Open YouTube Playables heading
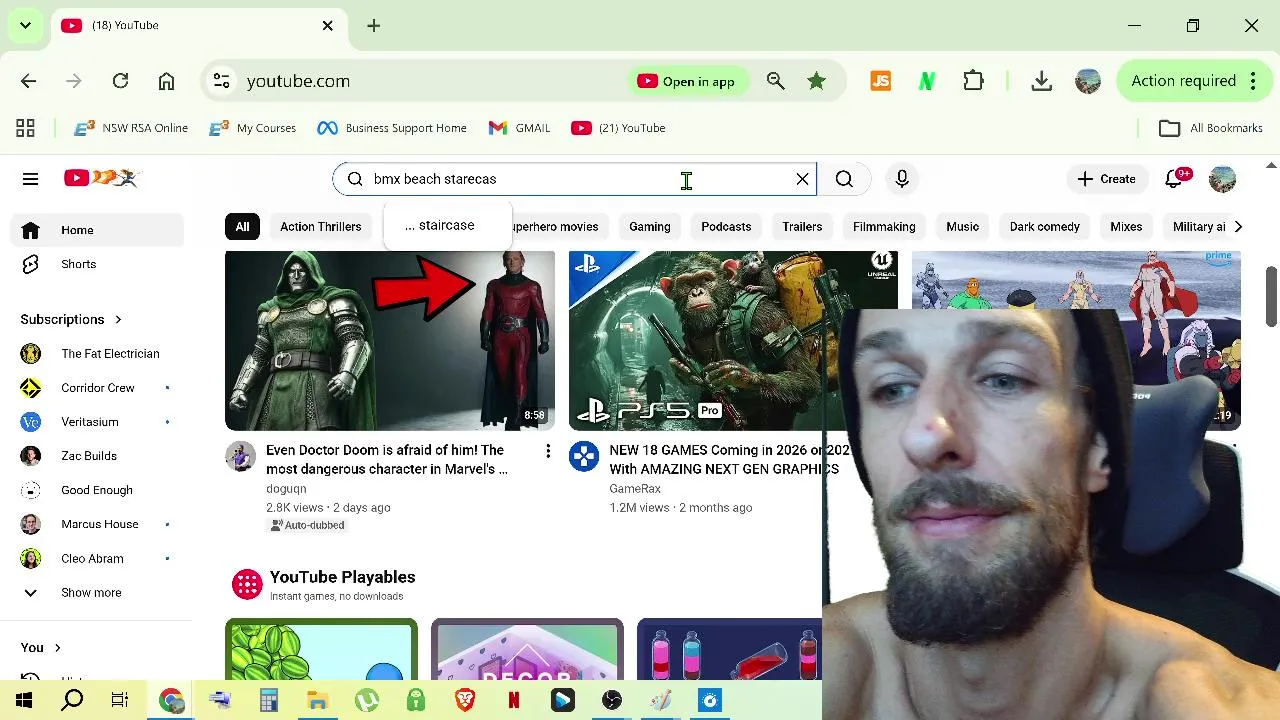Image resolution: width=1280 pixels, height=720 pixels. (342, 577)
